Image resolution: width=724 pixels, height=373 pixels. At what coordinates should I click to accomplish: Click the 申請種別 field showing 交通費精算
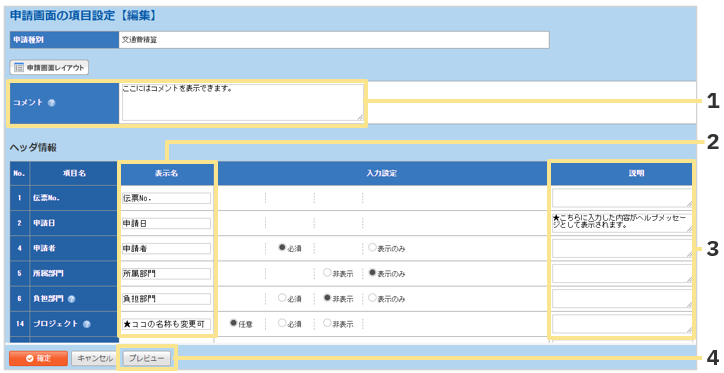tap(334, 40)
